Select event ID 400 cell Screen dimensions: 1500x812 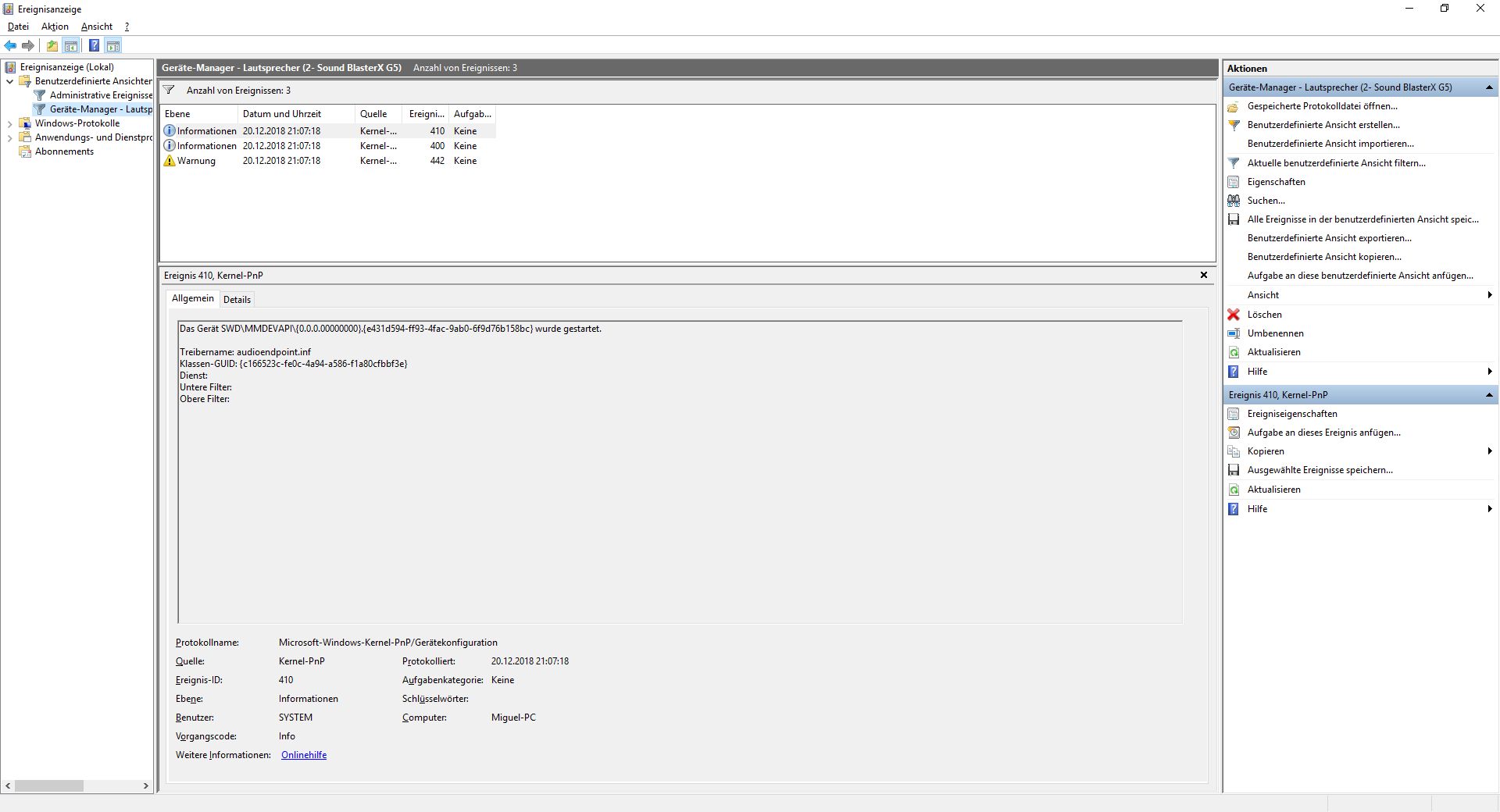pyautogui.click(x=437, y=146)
